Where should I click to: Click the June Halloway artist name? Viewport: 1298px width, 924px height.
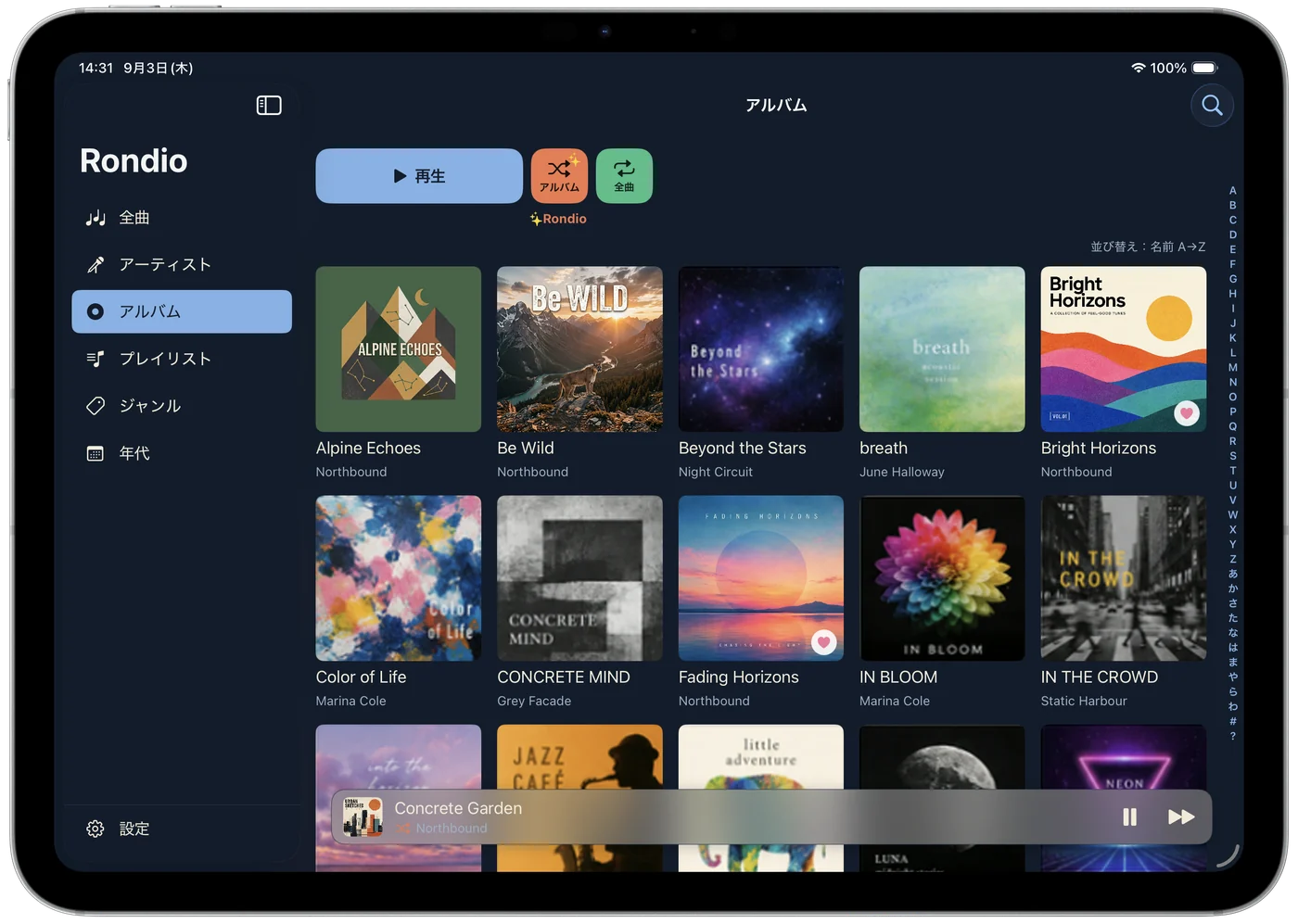click(x=902, y=472)
